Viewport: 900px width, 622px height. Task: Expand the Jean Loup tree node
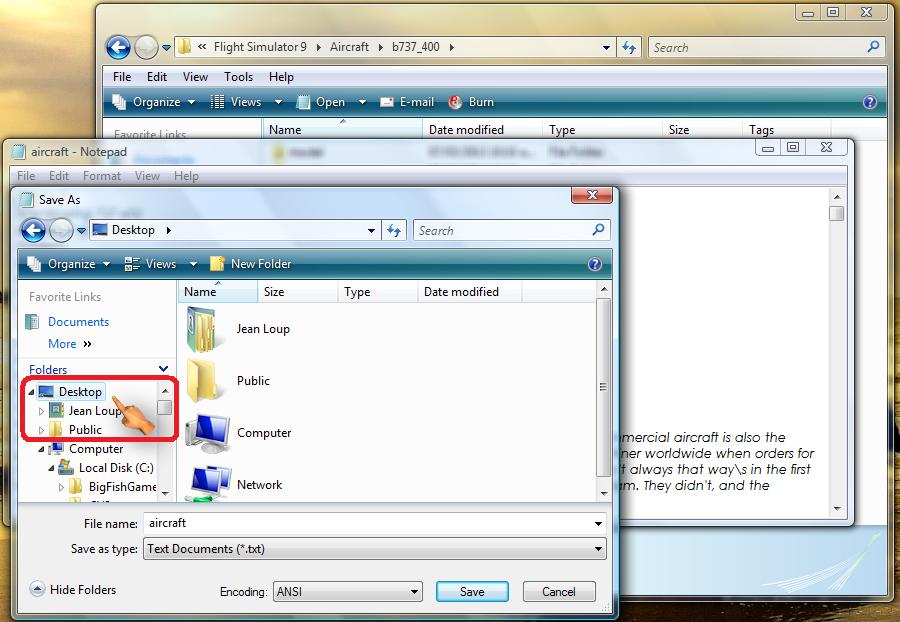pos(41,411)
